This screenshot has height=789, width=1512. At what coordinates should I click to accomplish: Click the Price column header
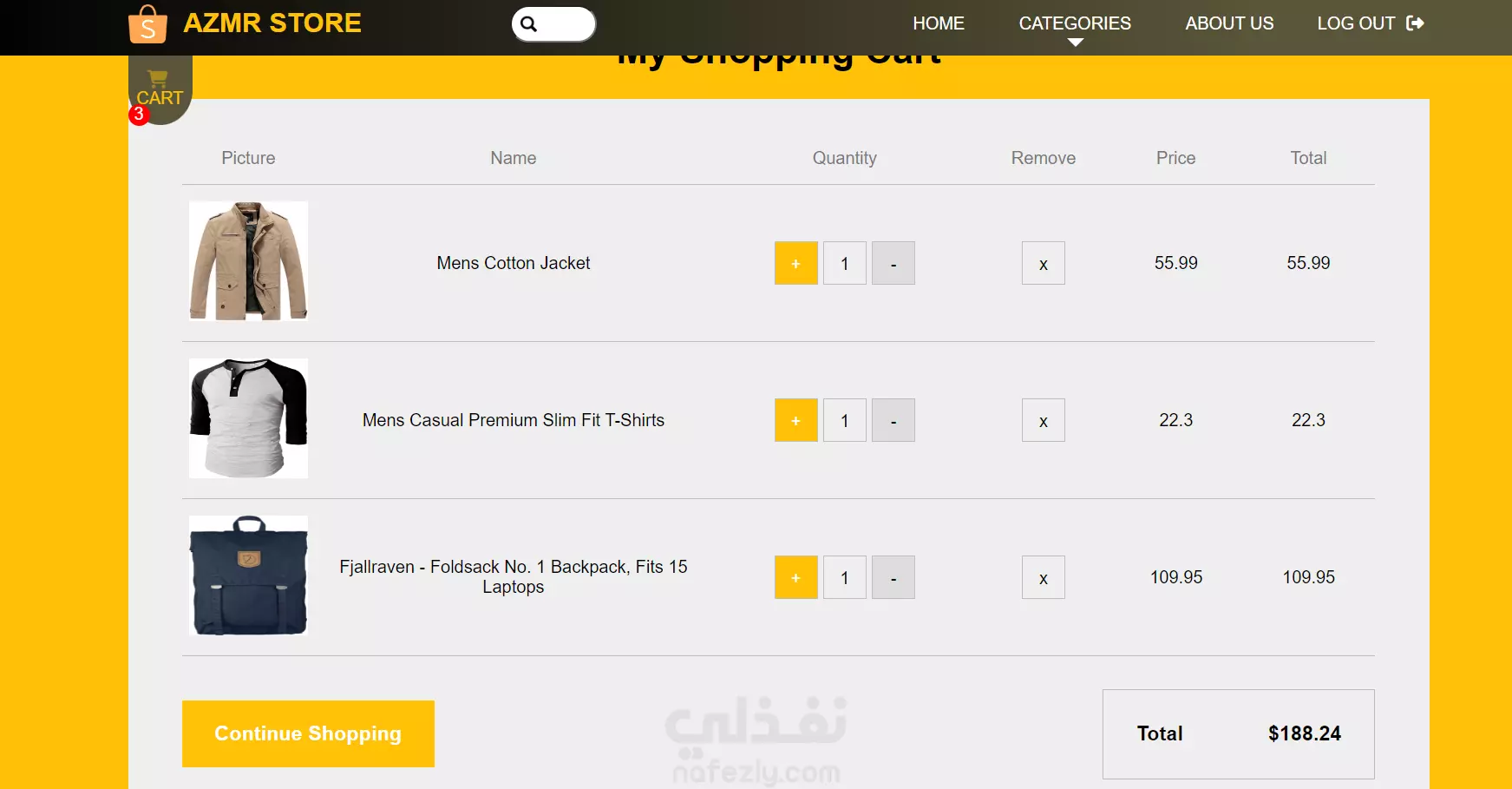point(1176,158)
